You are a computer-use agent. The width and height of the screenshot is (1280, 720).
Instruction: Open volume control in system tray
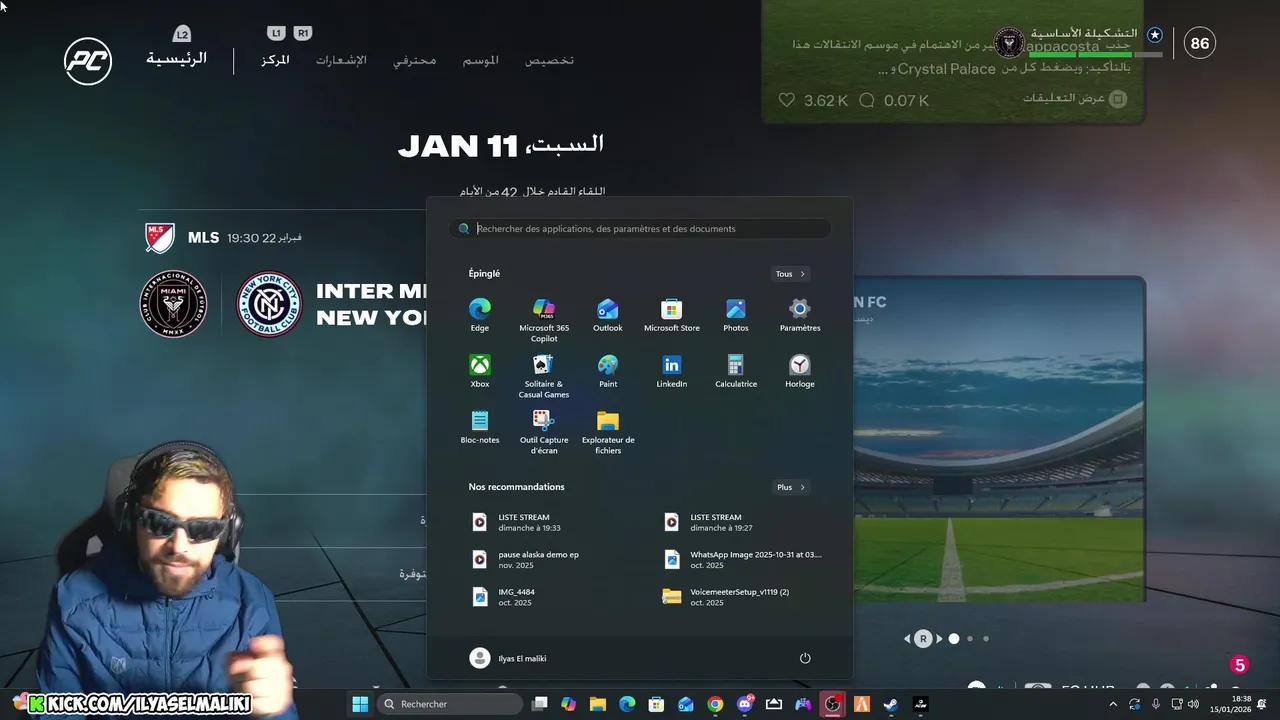click(x=1192, y=704)
